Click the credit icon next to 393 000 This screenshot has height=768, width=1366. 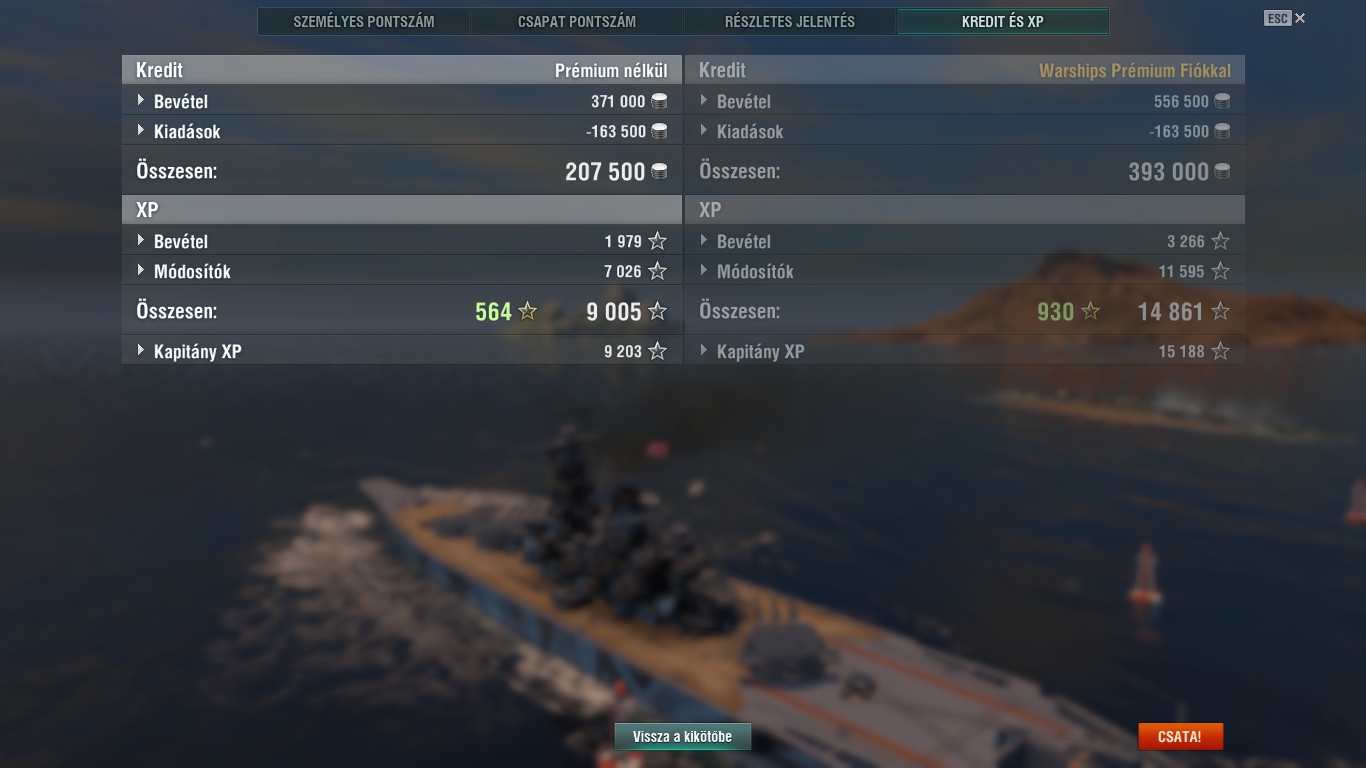point(1222,172)
